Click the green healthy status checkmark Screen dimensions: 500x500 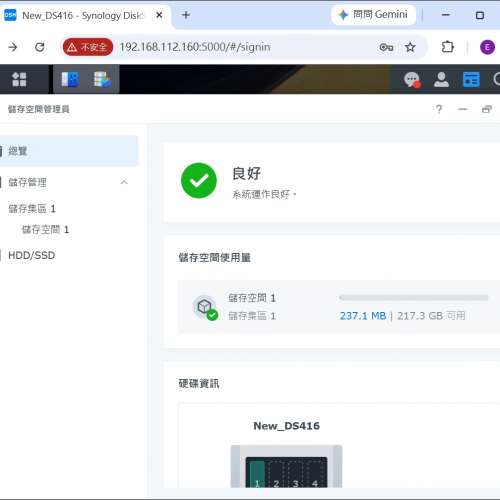(199, 180)
